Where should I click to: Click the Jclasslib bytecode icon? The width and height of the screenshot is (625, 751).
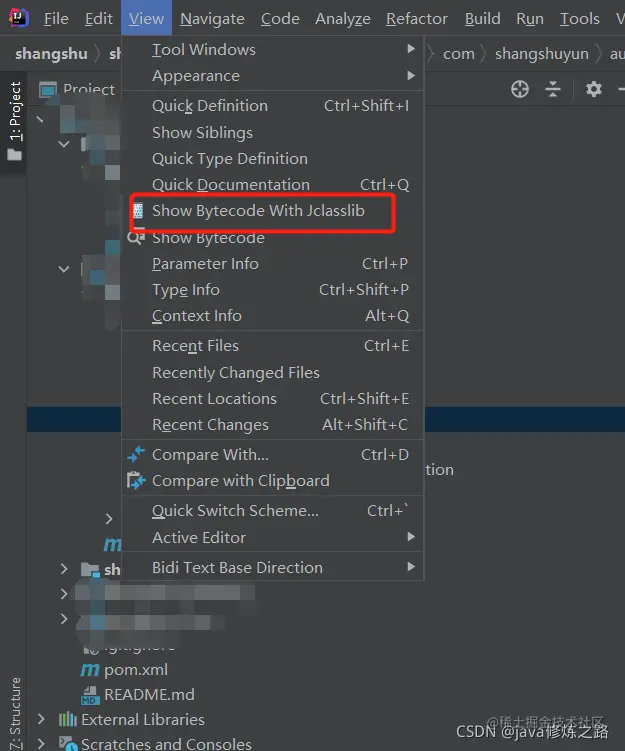[x=138, y=211]
